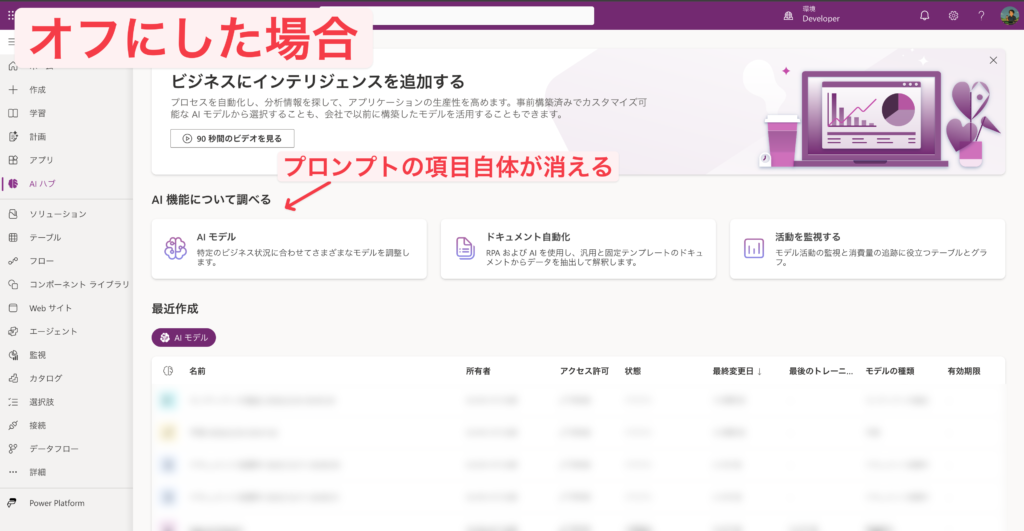Click the AI モデル card icon
Screen dimensions: 1024x531
(176, 248)
